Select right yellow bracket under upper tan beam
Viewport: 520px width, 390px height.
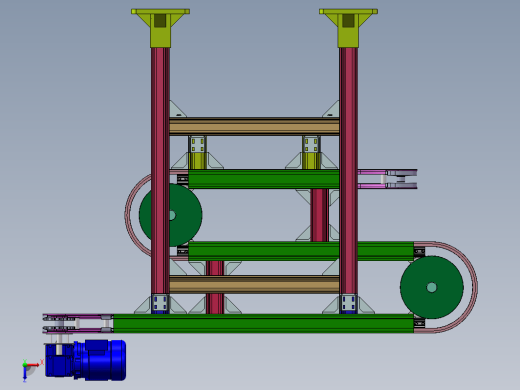(311, 152)
